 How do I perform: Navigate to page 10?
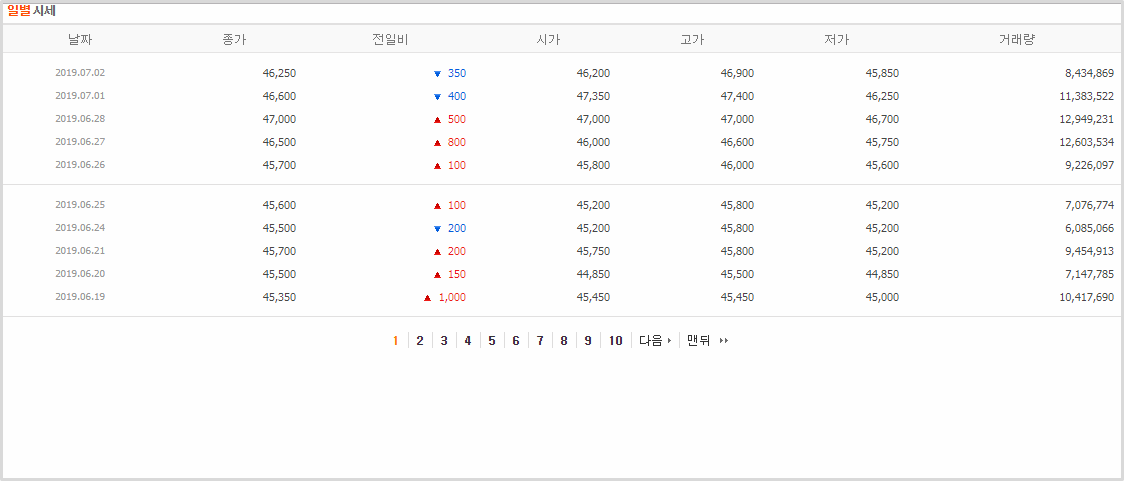[616, 340]
